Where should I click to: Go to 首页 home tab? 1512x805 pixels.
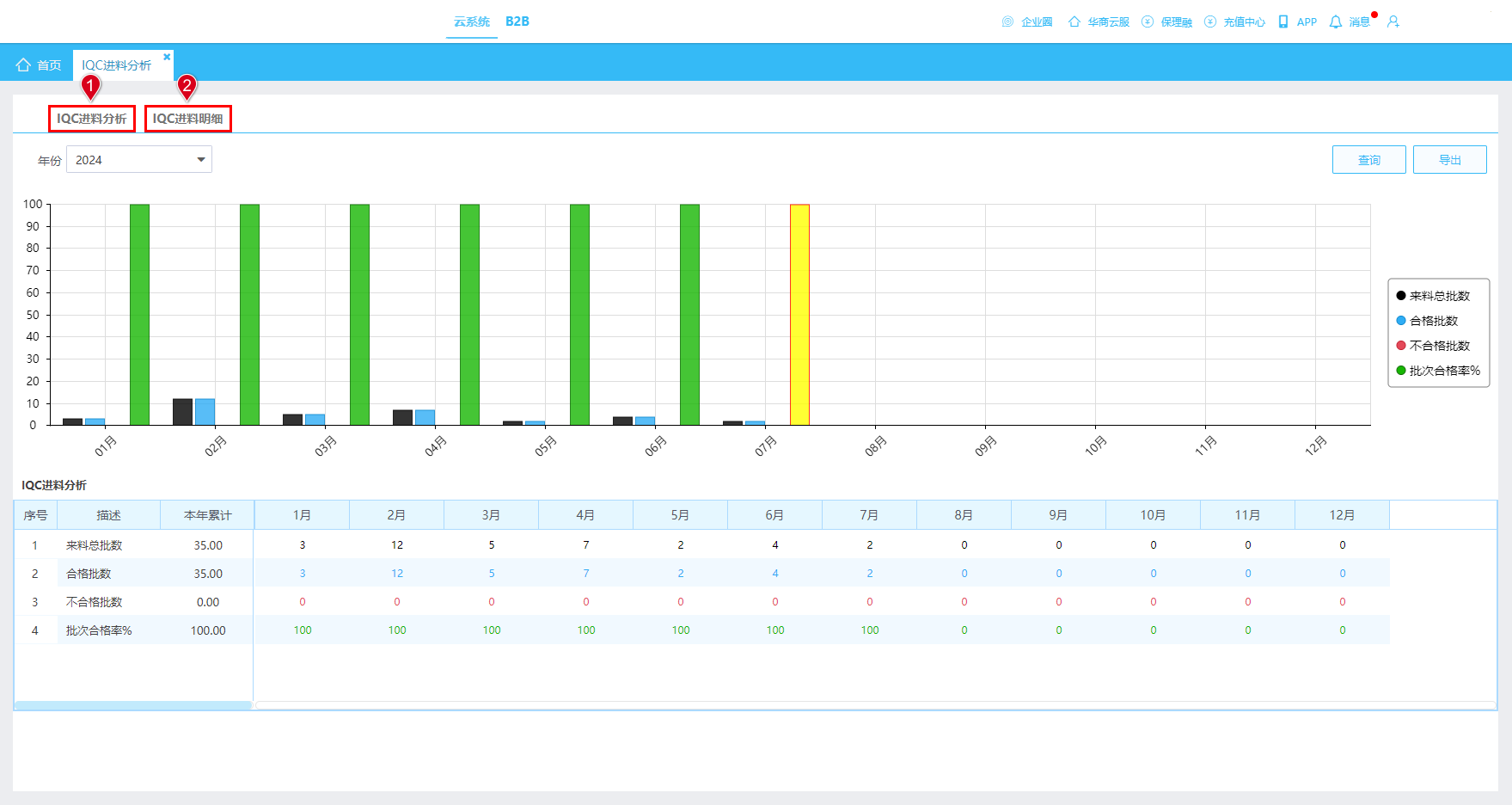[x=39, y=65]
